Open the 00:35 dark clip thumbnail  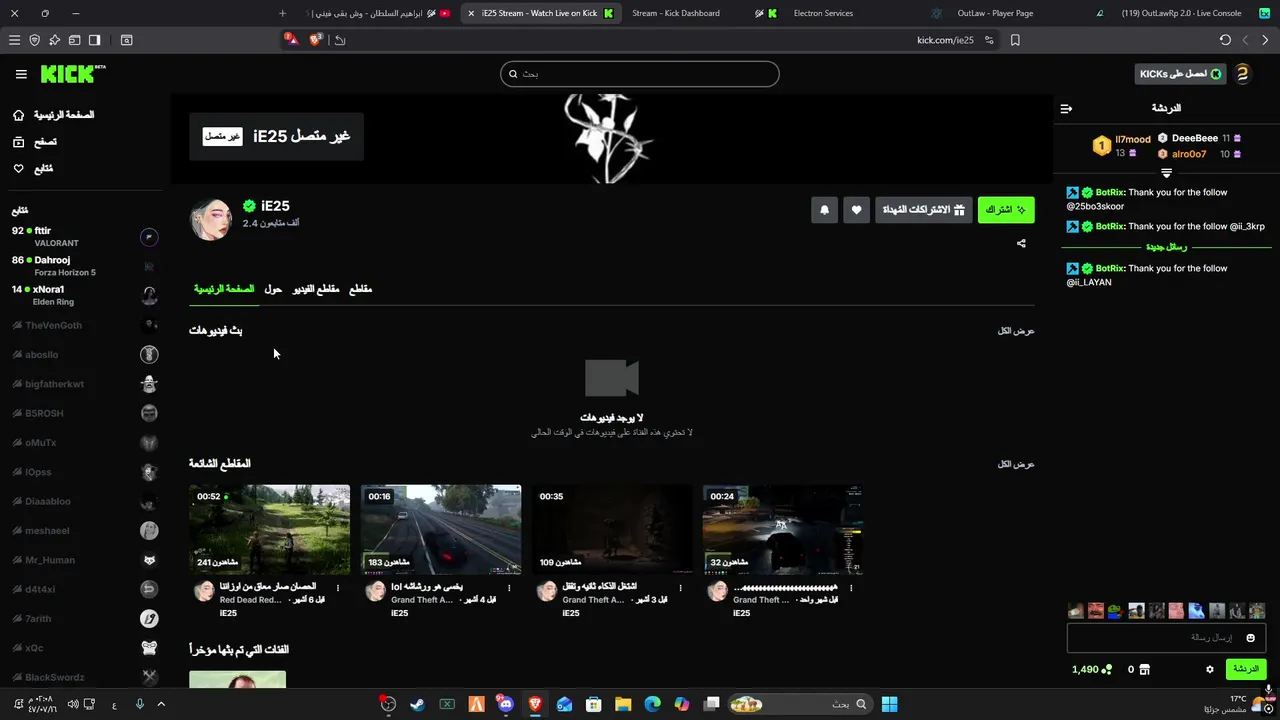point(612,530)
